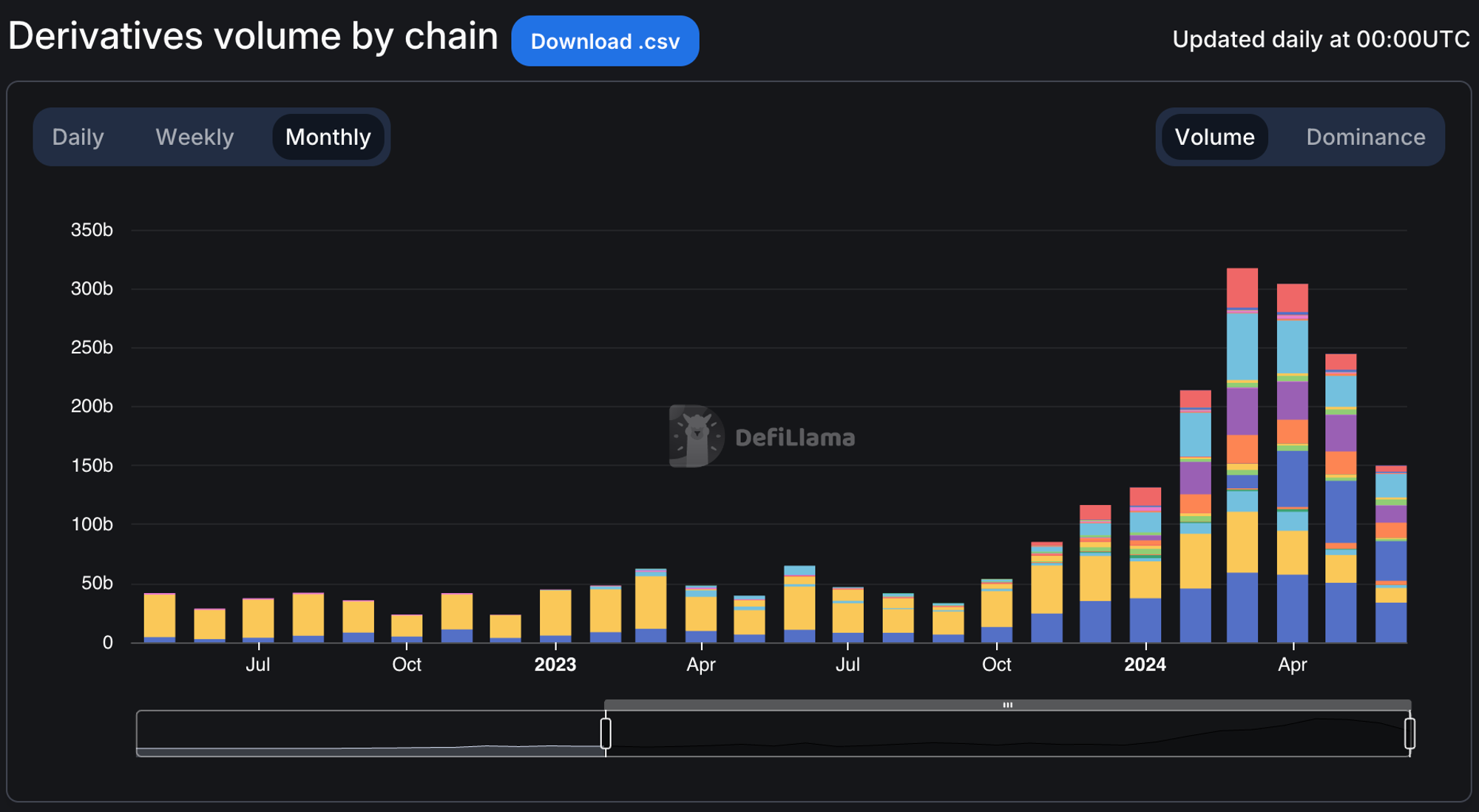Image resolution: width=1479 pixels, height=812 pixels.
Task: Click the Oct 2023 axis label
Action: [x=996, y=664]
